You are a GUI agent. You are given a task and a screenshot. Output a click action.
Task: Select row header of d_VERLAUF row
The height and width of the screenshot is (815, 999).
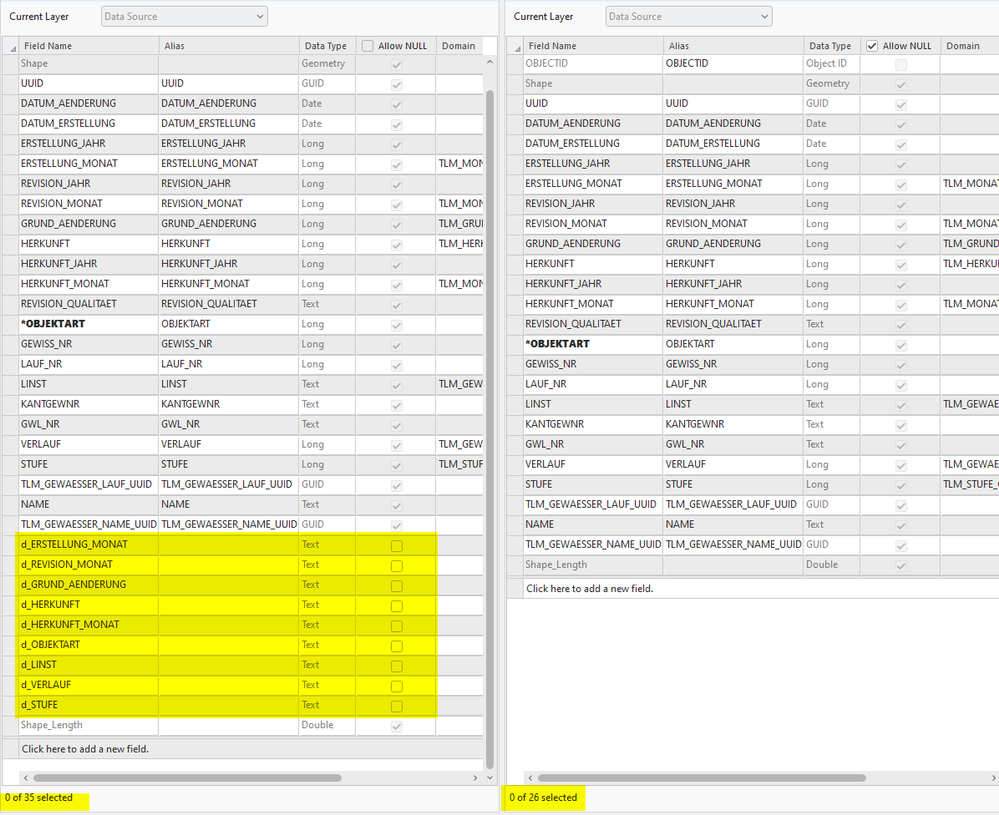pyautogui.click(x=11, y=684)
